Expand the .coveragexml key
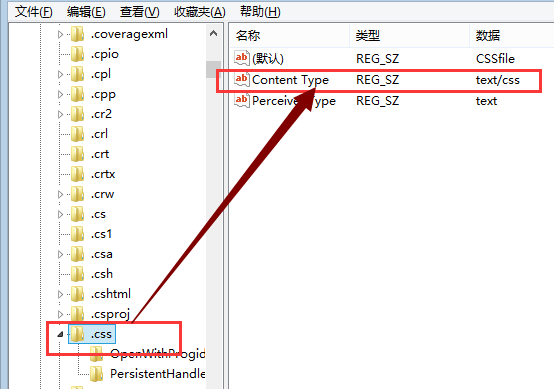This screenshot has height=389, width=554. (x=60, y=34)
